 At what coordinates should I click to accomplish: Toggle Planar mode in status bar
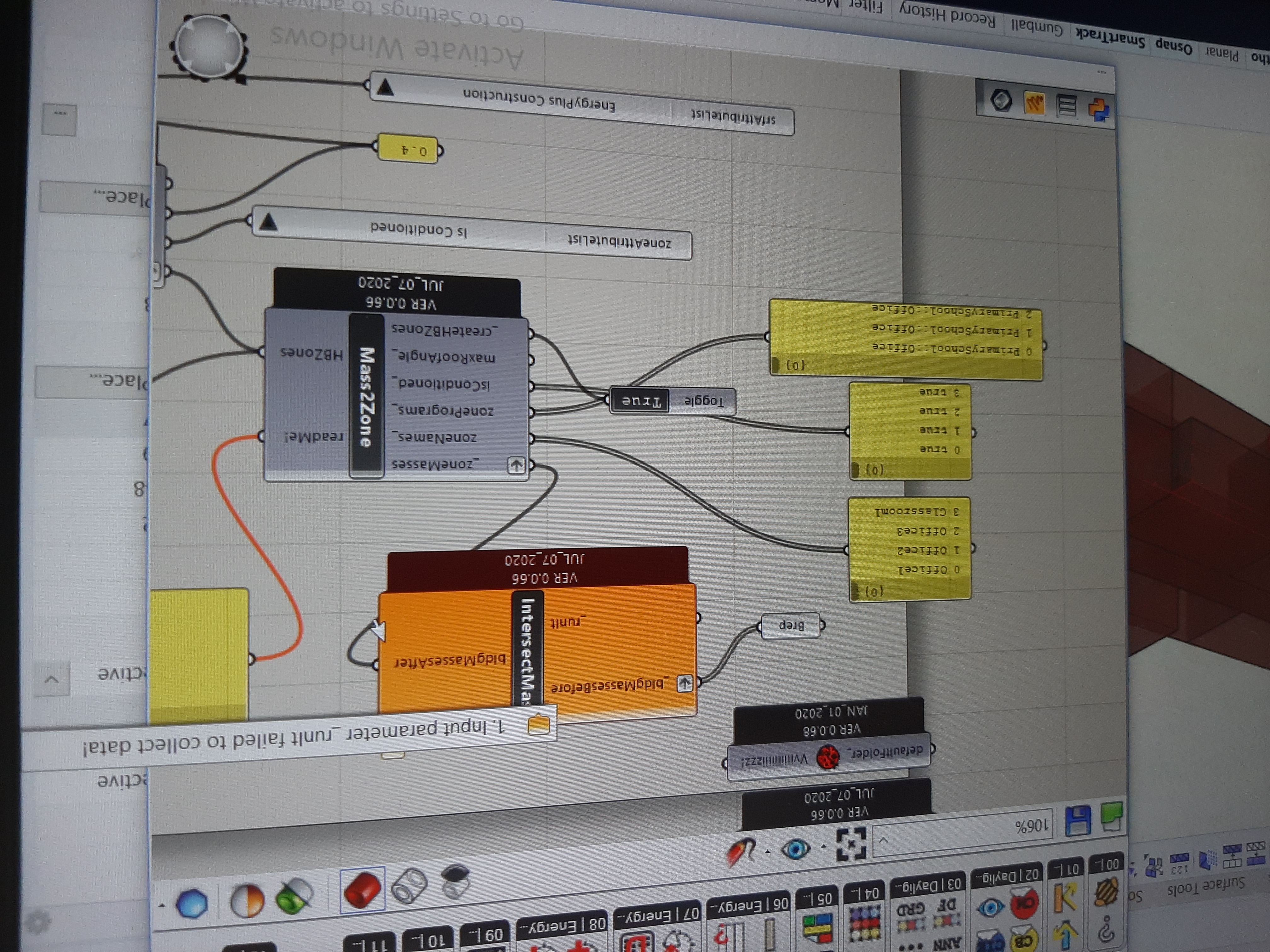(1222, 54)
